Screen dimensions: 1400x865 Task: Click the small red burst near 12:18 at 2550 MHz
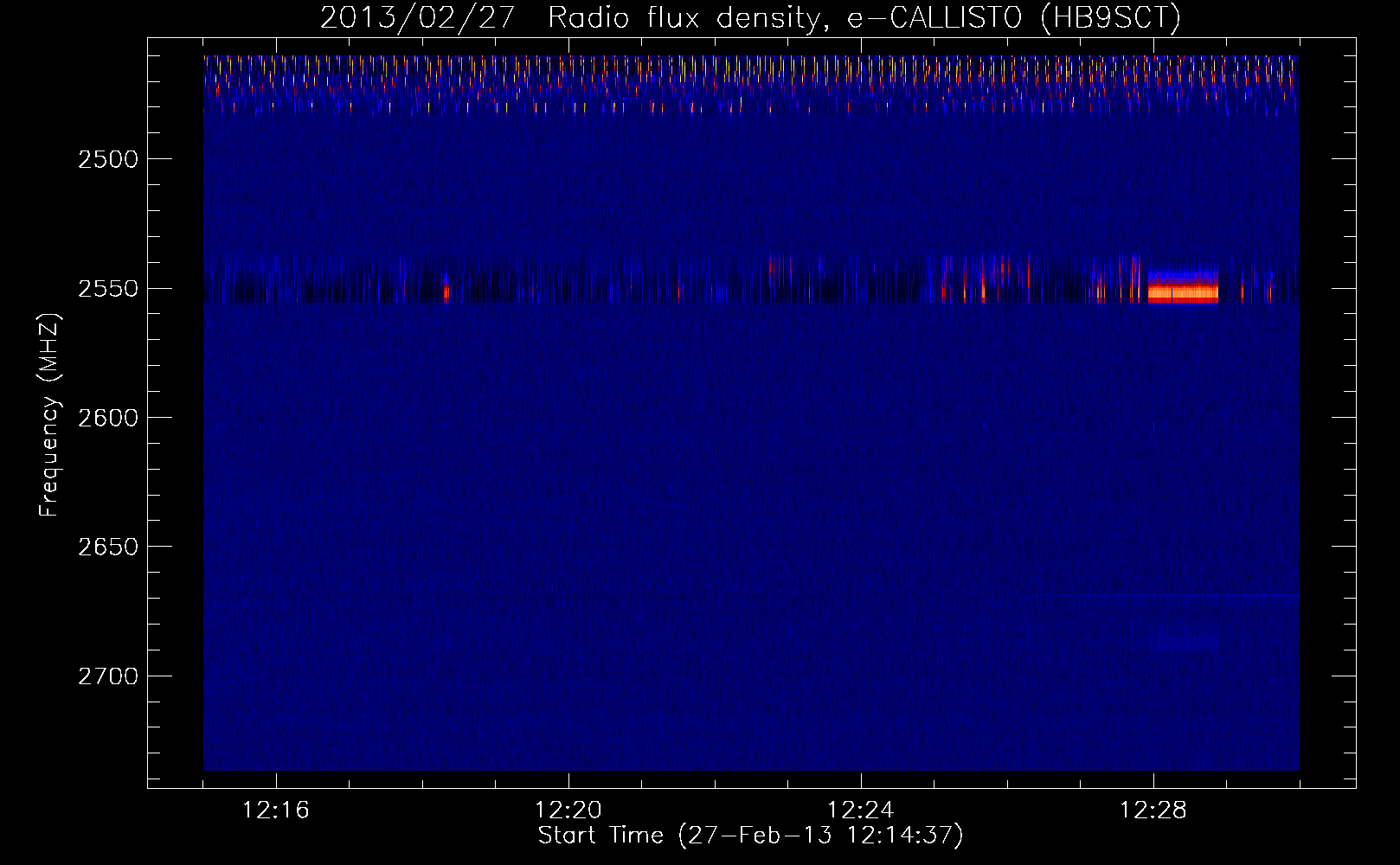click(x=446, y=293)
